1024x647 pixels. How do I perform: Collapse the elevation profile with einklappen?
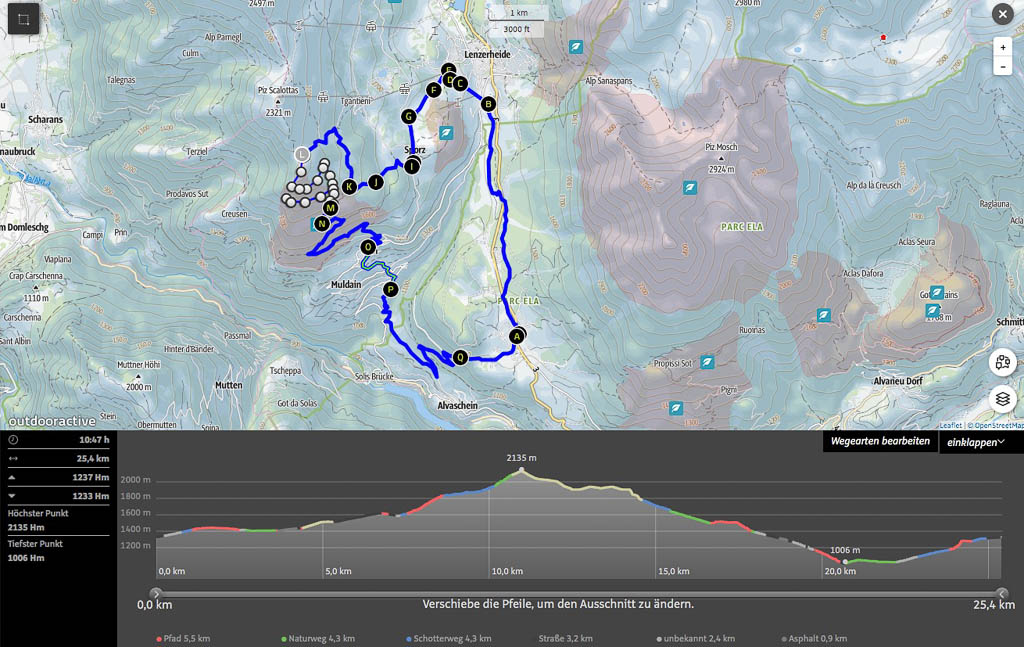pos(978,442)
